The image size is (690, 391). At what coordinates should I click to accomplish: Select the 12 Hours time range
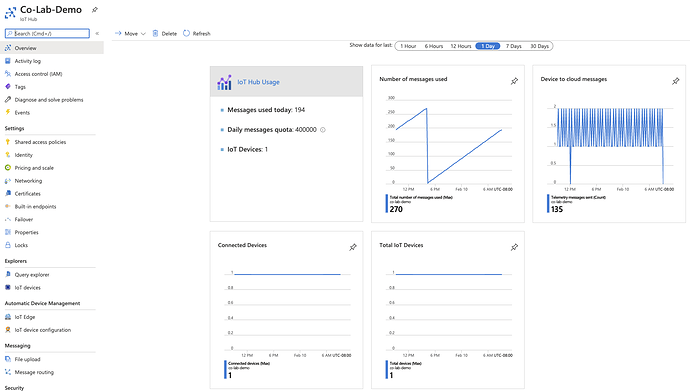tap(460, 46)
